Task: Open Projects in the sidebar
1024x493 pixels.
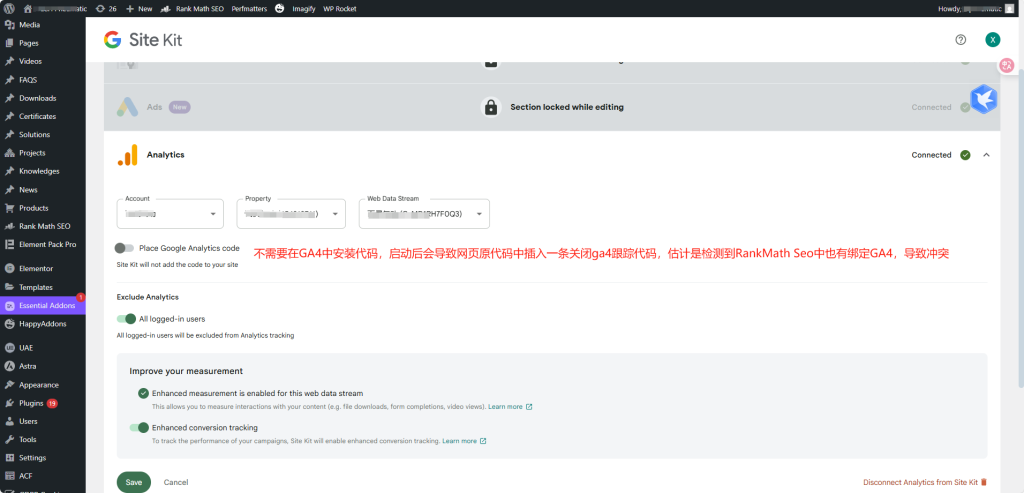Action: pos(42,153)
